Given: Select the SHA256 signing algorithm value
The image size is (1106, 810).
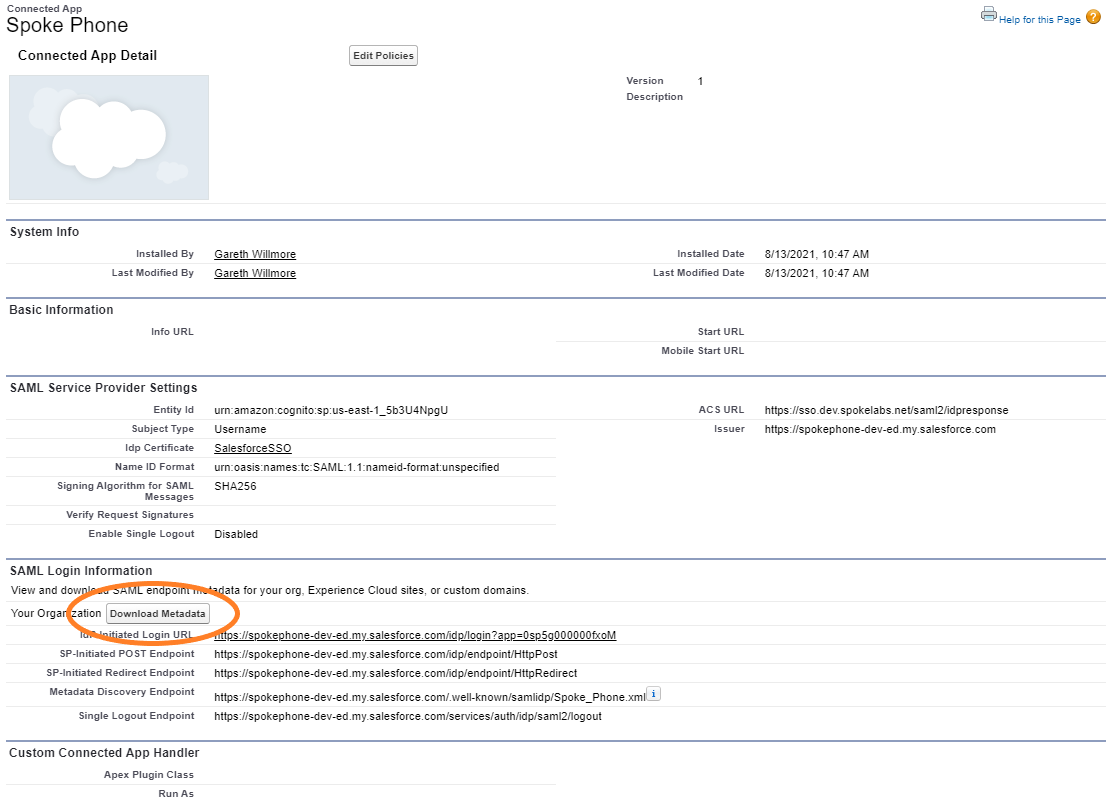Looking at the screenshot, I should (235, 486).
